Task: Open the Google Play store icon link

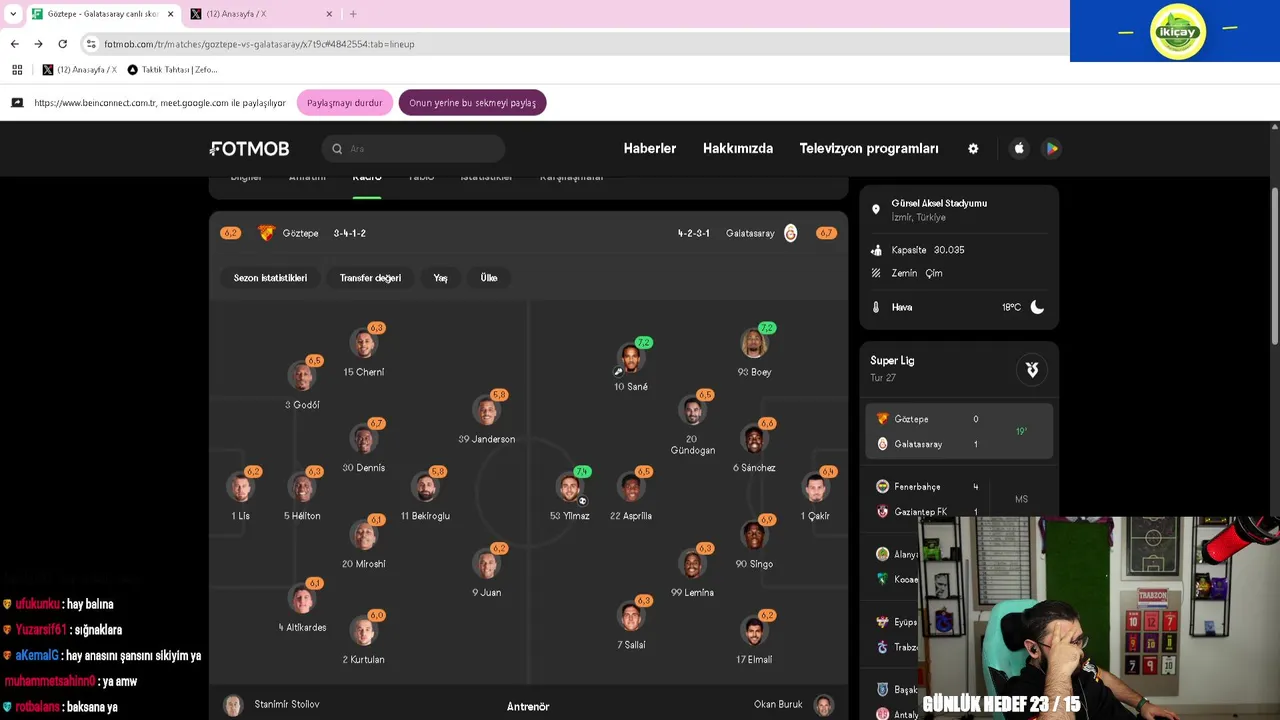Action: (1051, 148)
